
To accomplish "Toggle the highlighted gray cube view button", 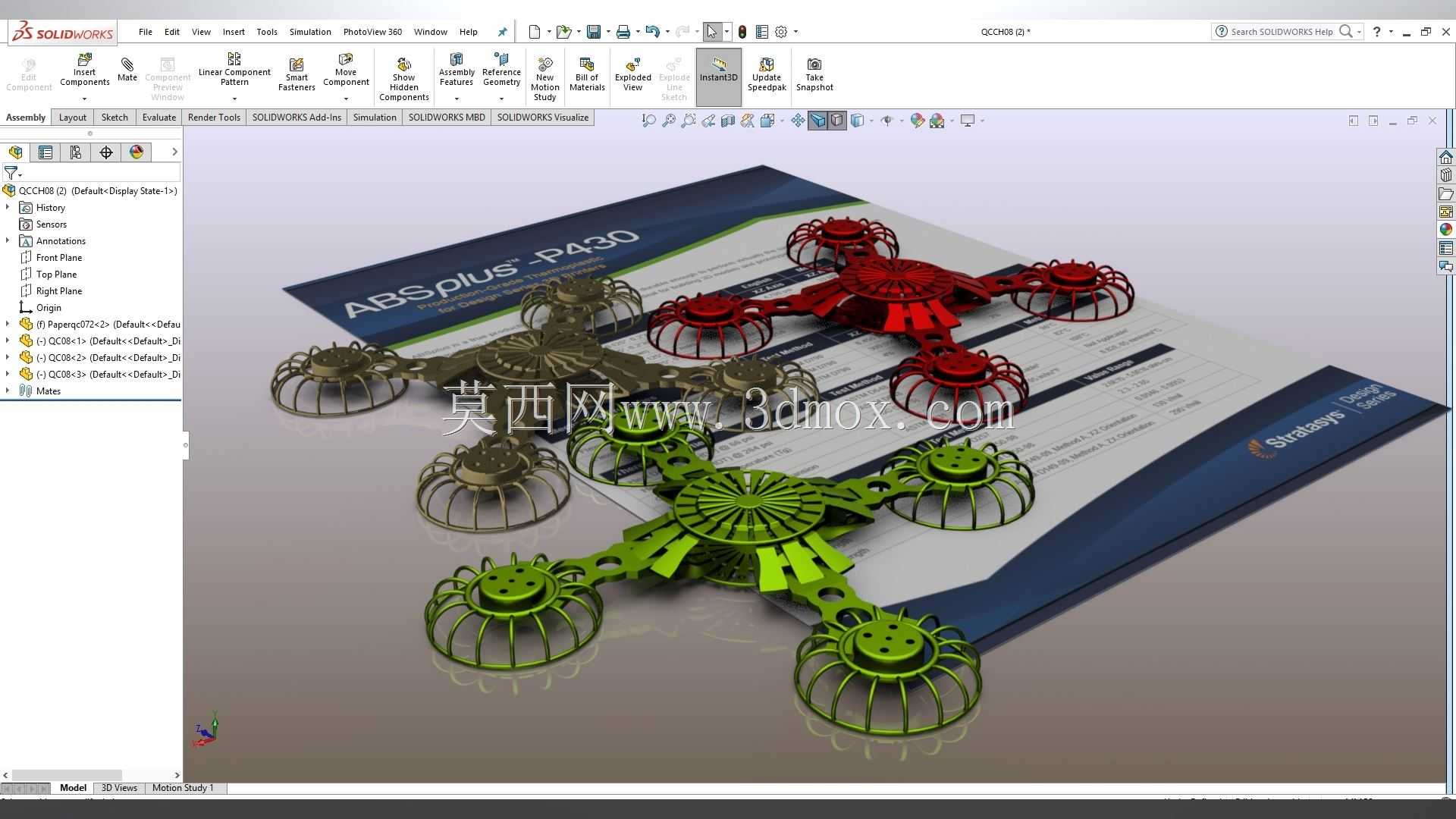I will (837, 121).
